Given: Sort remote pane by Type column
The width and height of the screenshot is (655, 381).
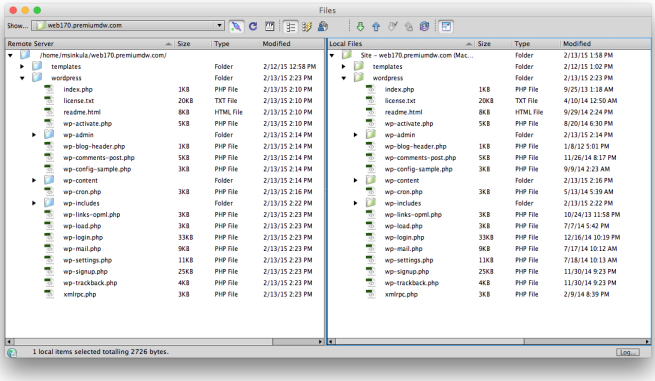Looking at the screenshot, I should tap(235, 43).
